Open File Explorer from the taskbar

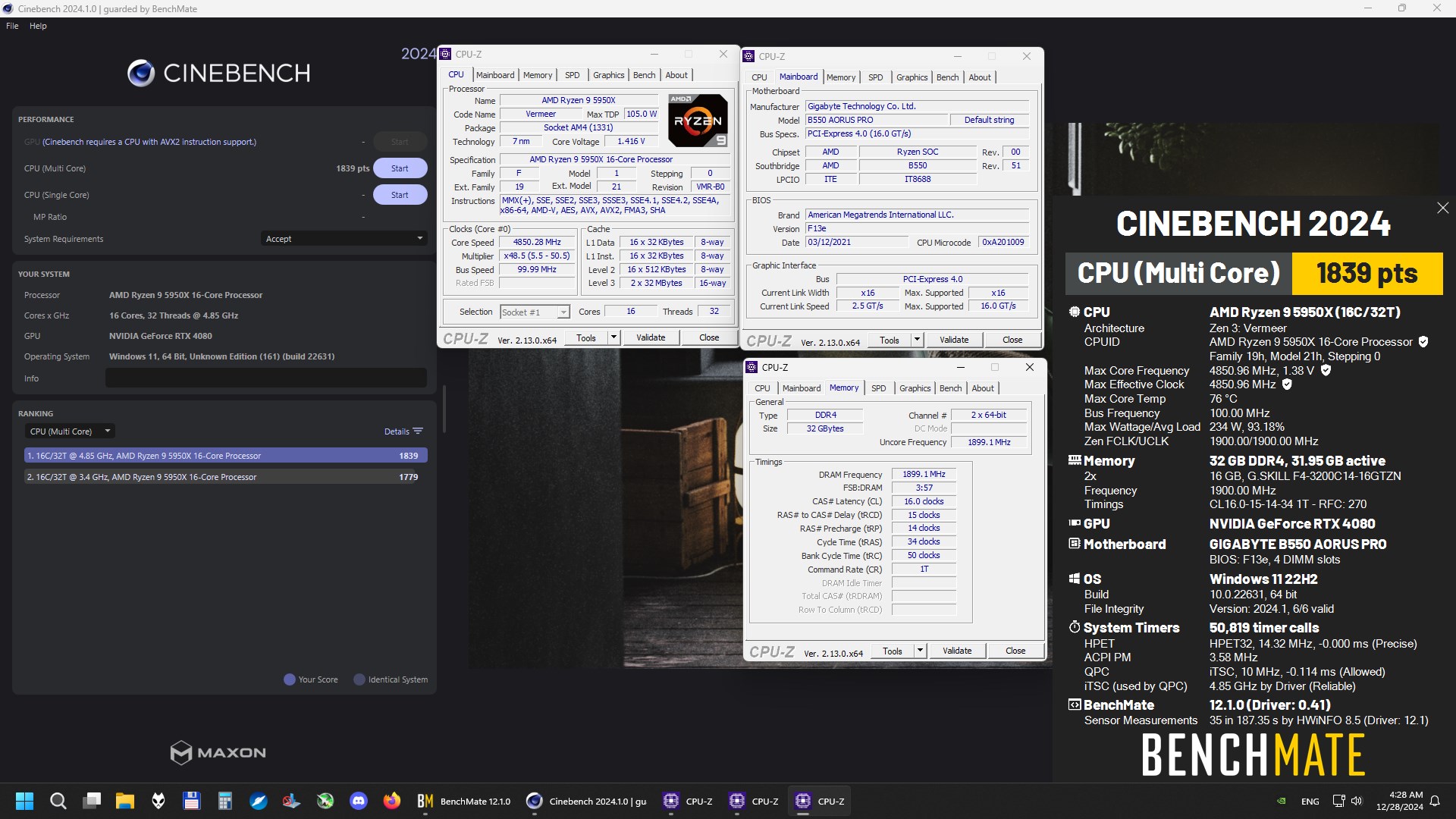[125, 801]
